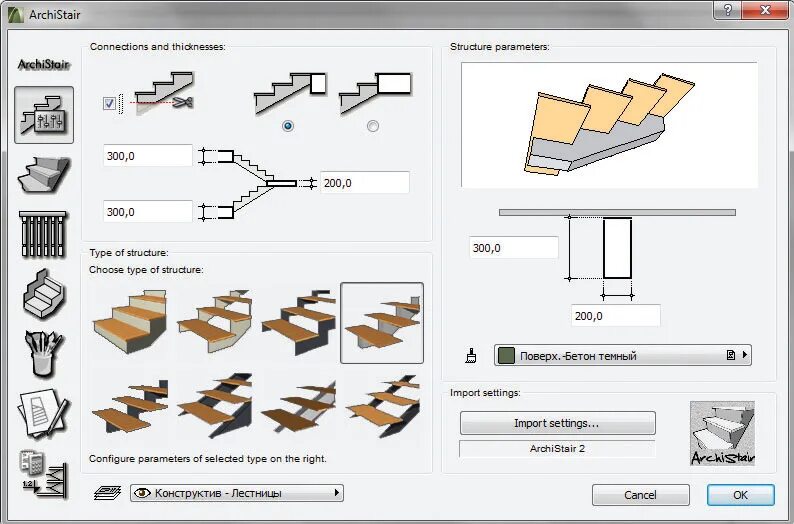Select the third structure type in bottom row
The height and width of the screenshot is (524, 794).
(x=299, y=406)
